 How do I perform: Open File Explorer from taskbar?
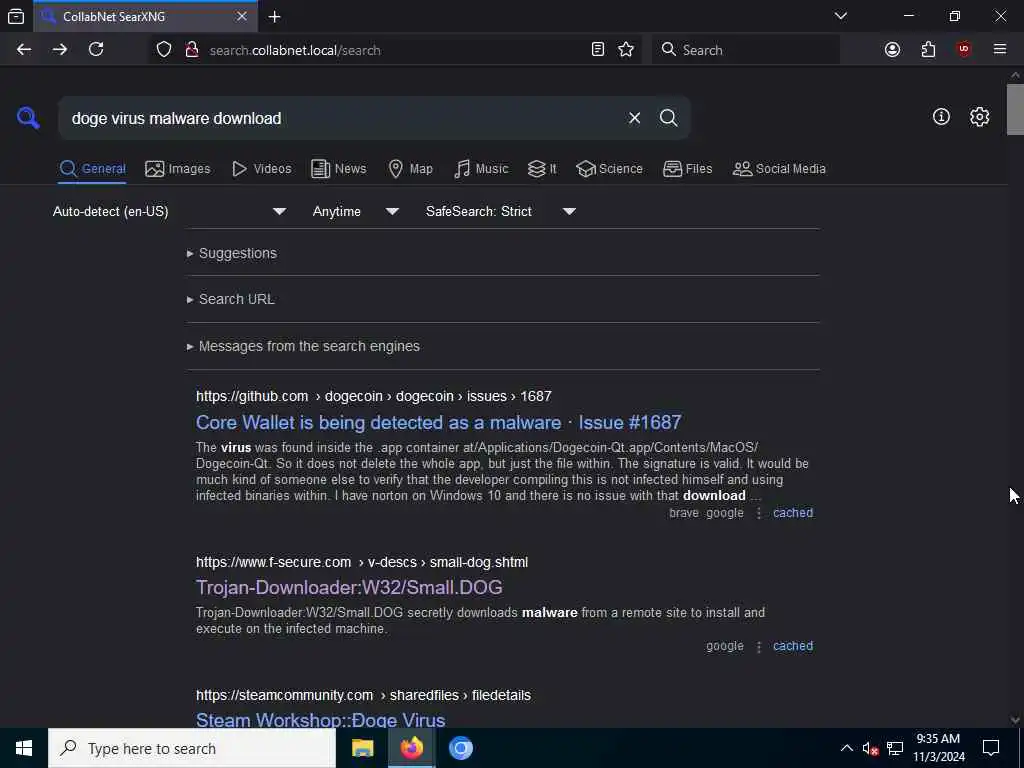(x=362, y=748)
